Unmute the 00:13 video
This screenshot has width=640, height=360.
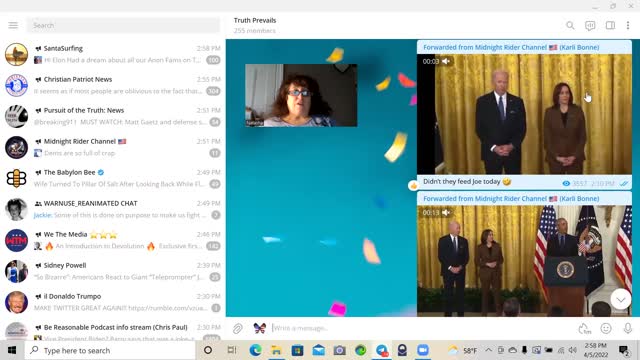point(446,212)
